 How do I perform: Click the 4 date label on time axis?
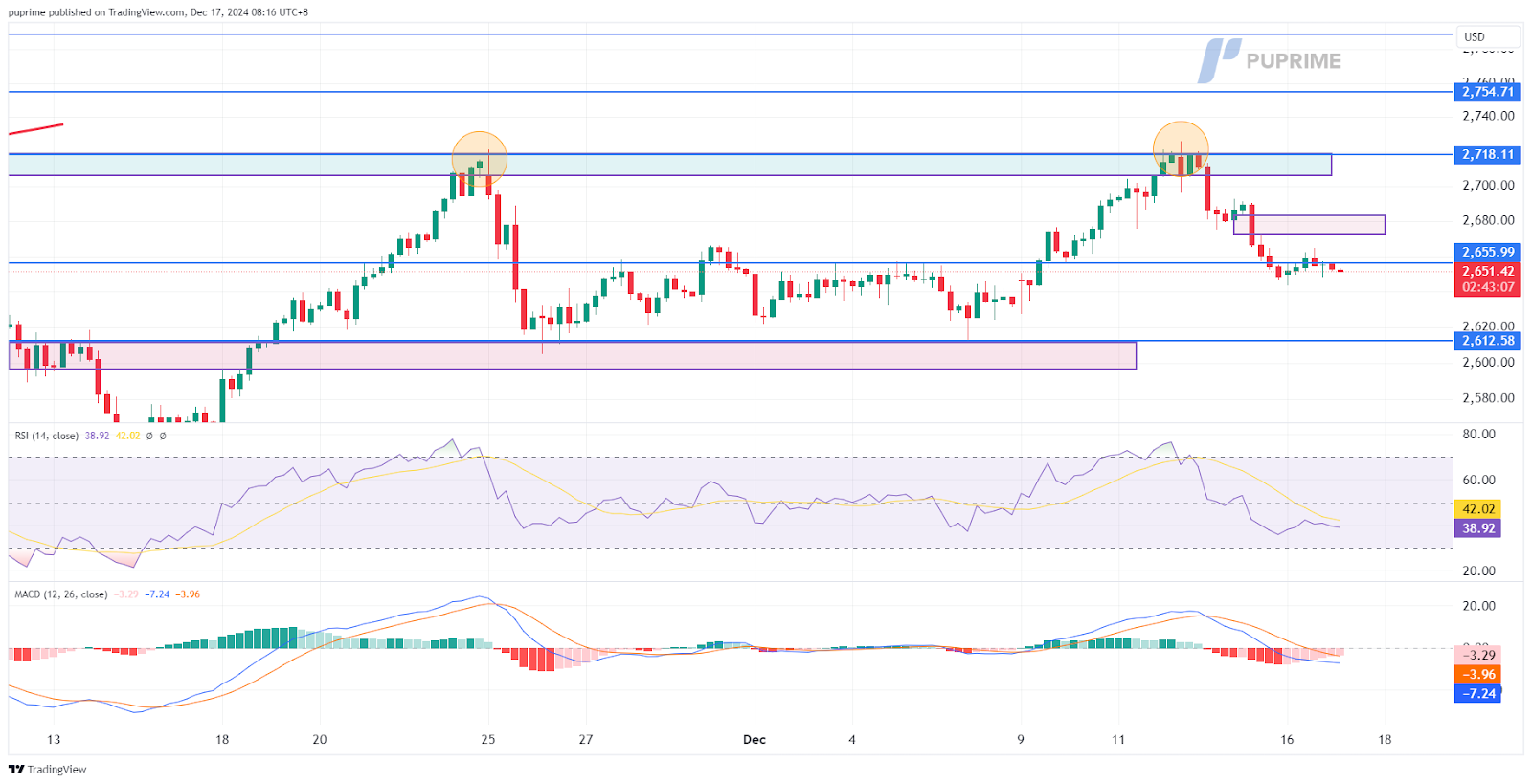point(852,740)
